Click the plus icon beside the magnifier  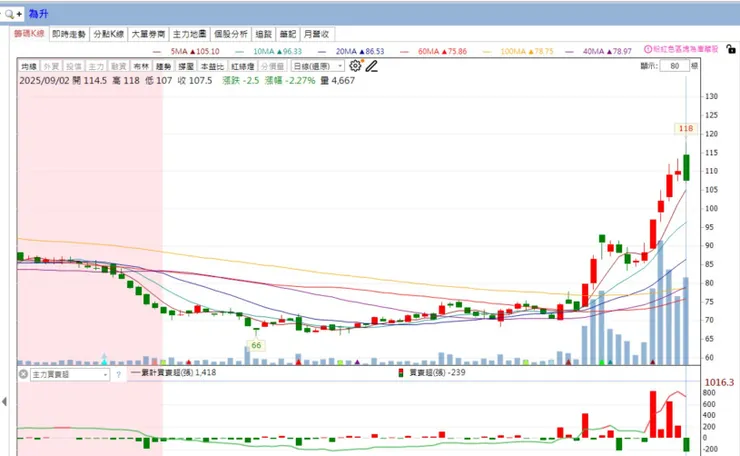19,14
